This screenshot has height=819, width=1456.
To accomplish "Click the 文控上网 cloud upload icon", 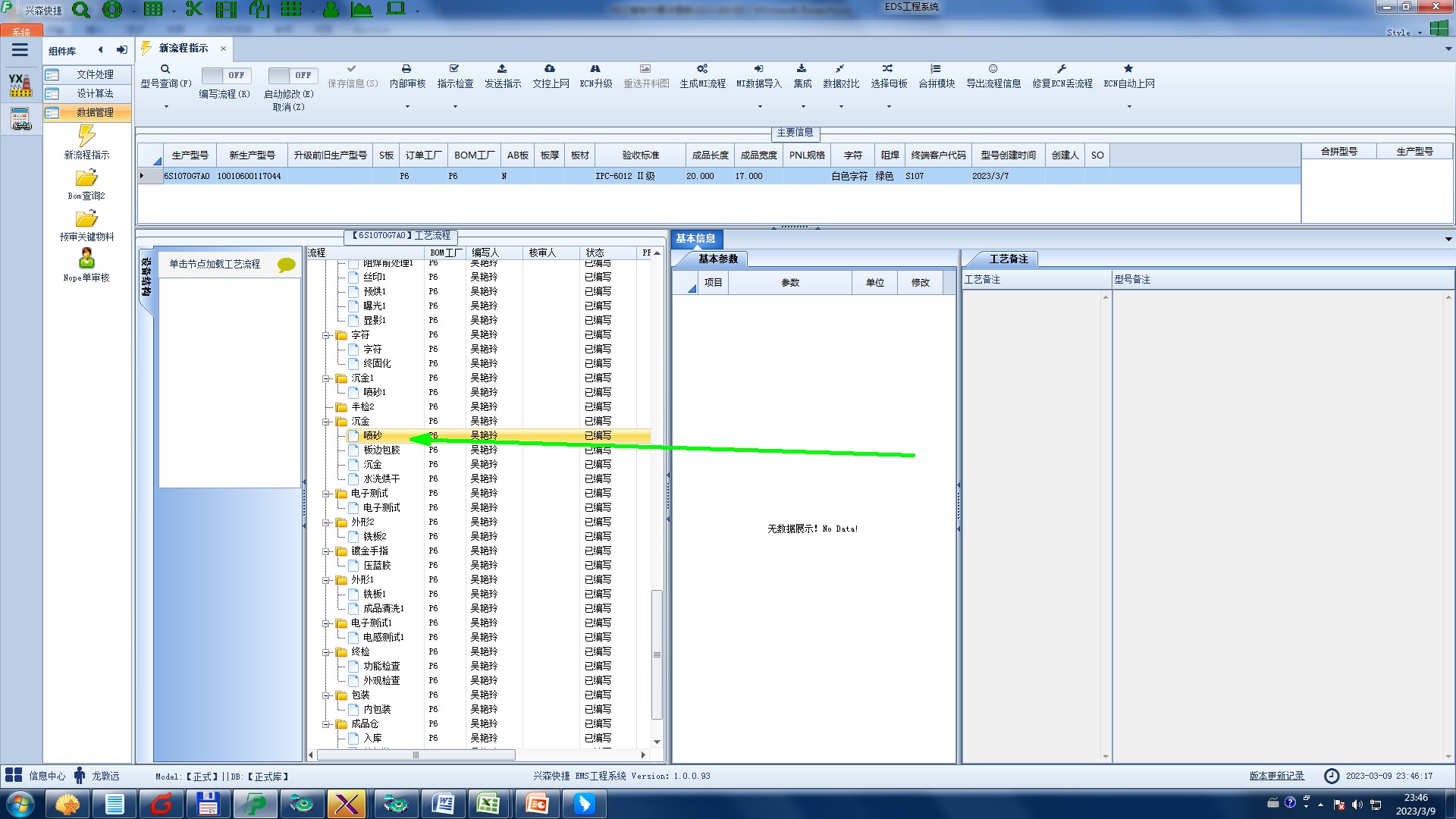I will coord(550,69).
